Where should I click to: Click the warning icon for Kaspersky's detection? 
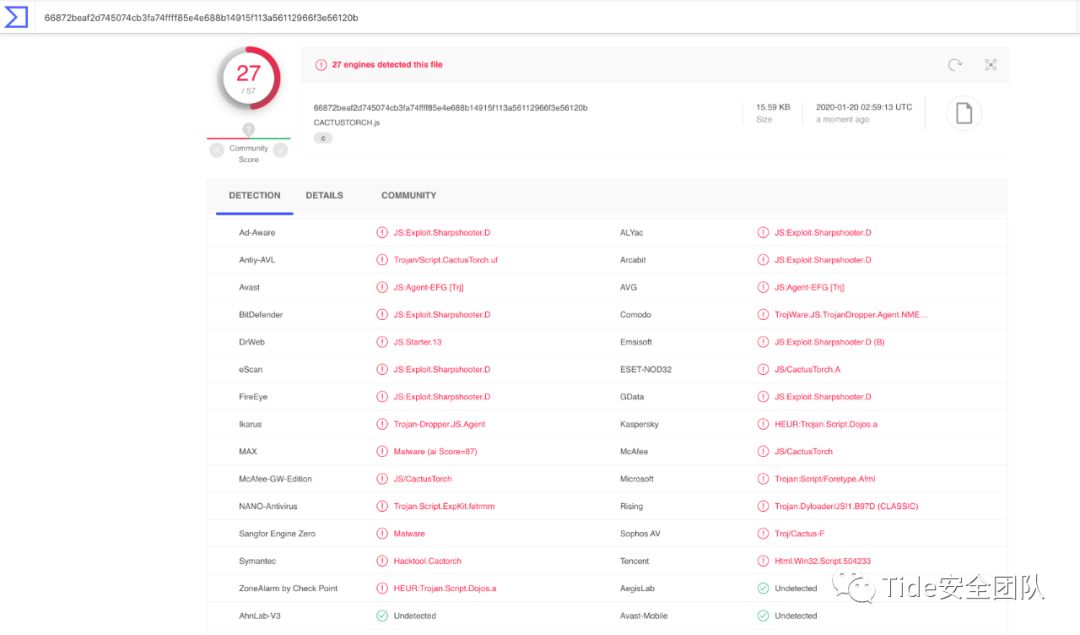coord(763,424)
